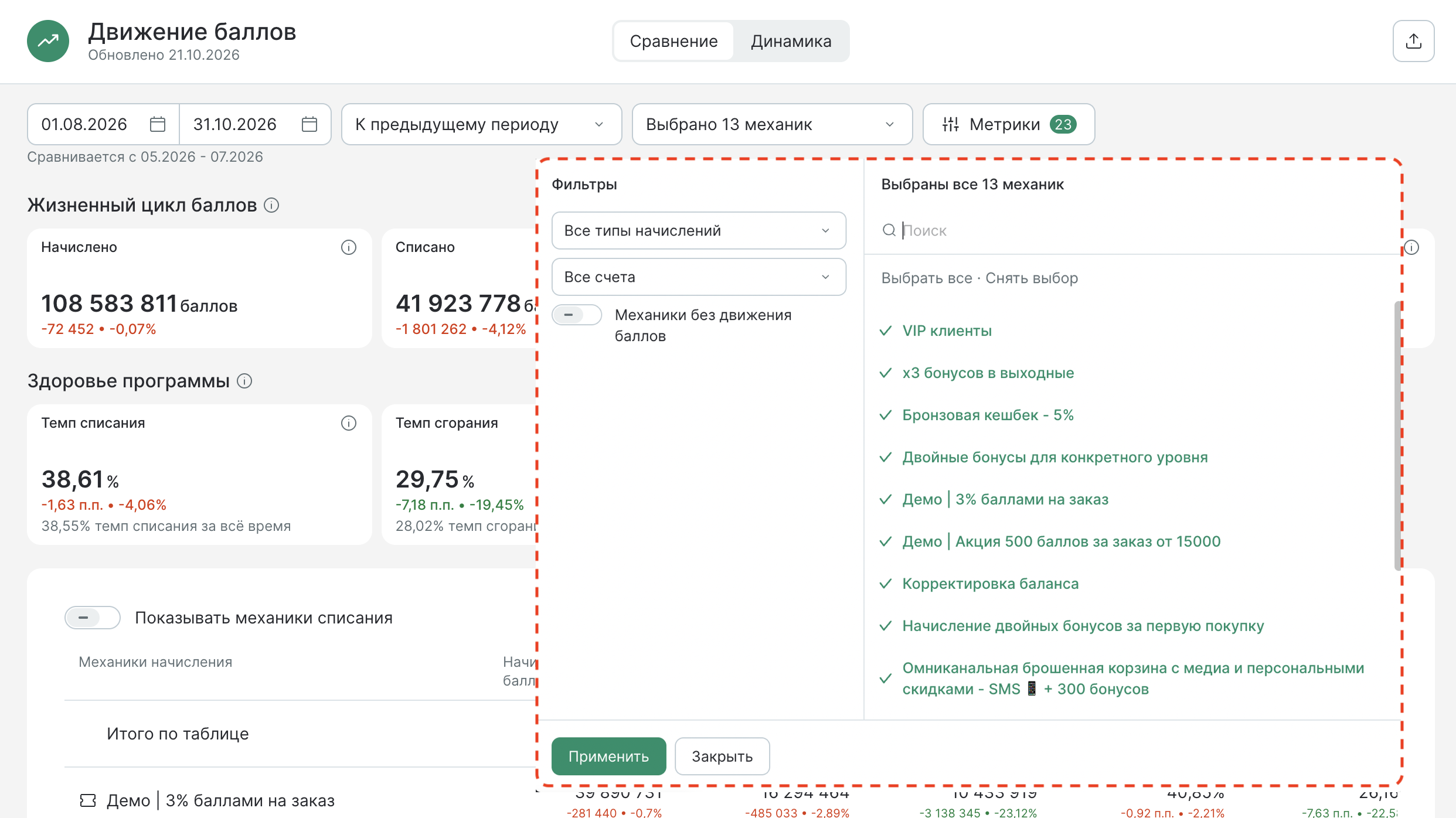Viewport: 1456px width, 818px height.
Task: Switch to Динамика tab
Action: click(791, 41)
